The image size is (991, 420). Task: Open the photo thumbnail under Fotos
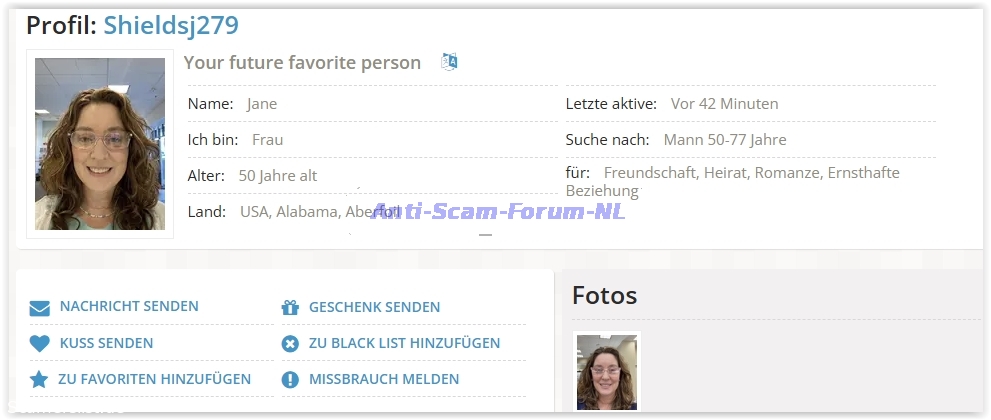[607, 372]
